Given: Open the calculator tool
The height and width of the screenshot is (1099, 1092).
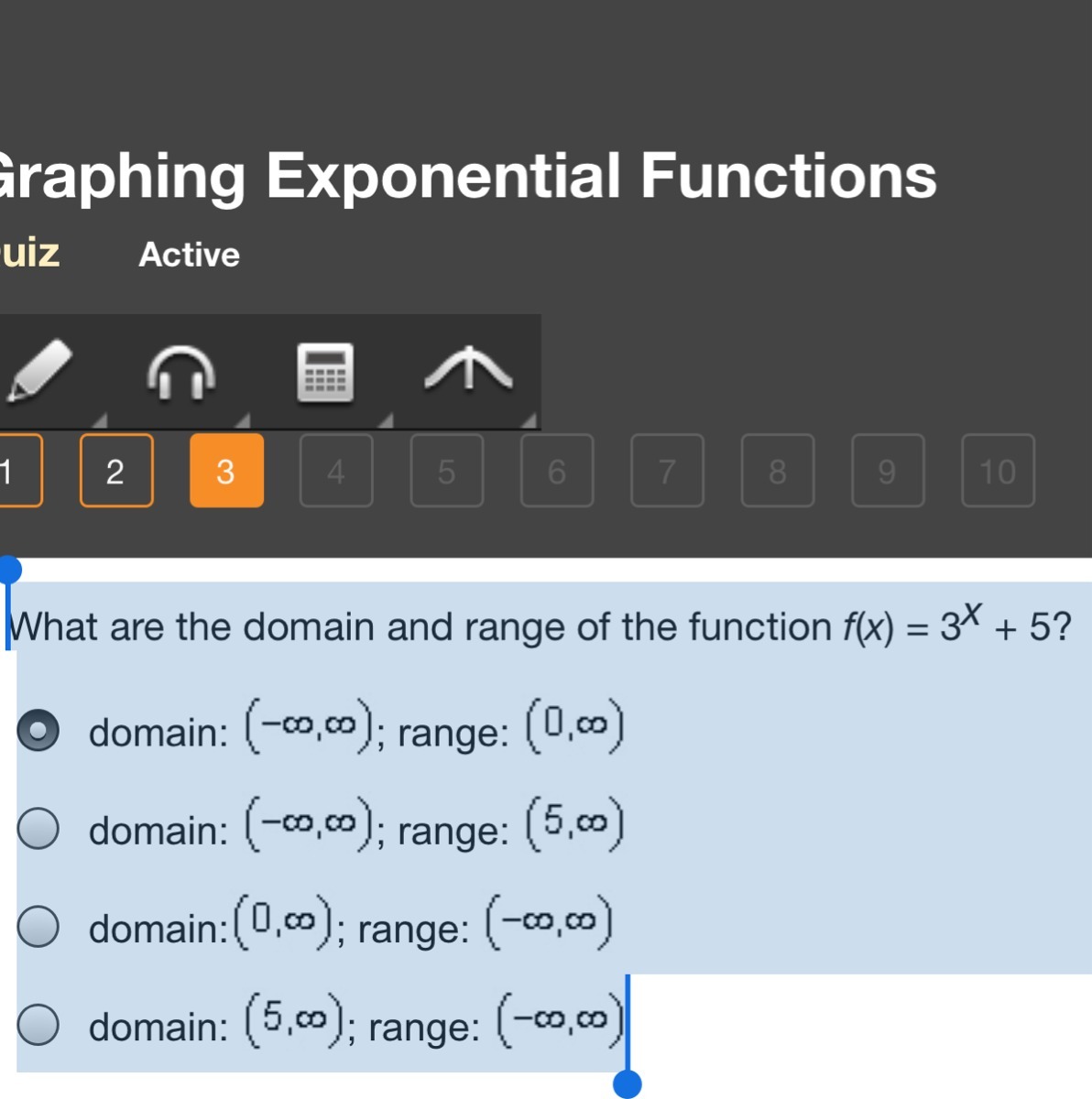Looking at the screenshot, I should click(325, 373).
